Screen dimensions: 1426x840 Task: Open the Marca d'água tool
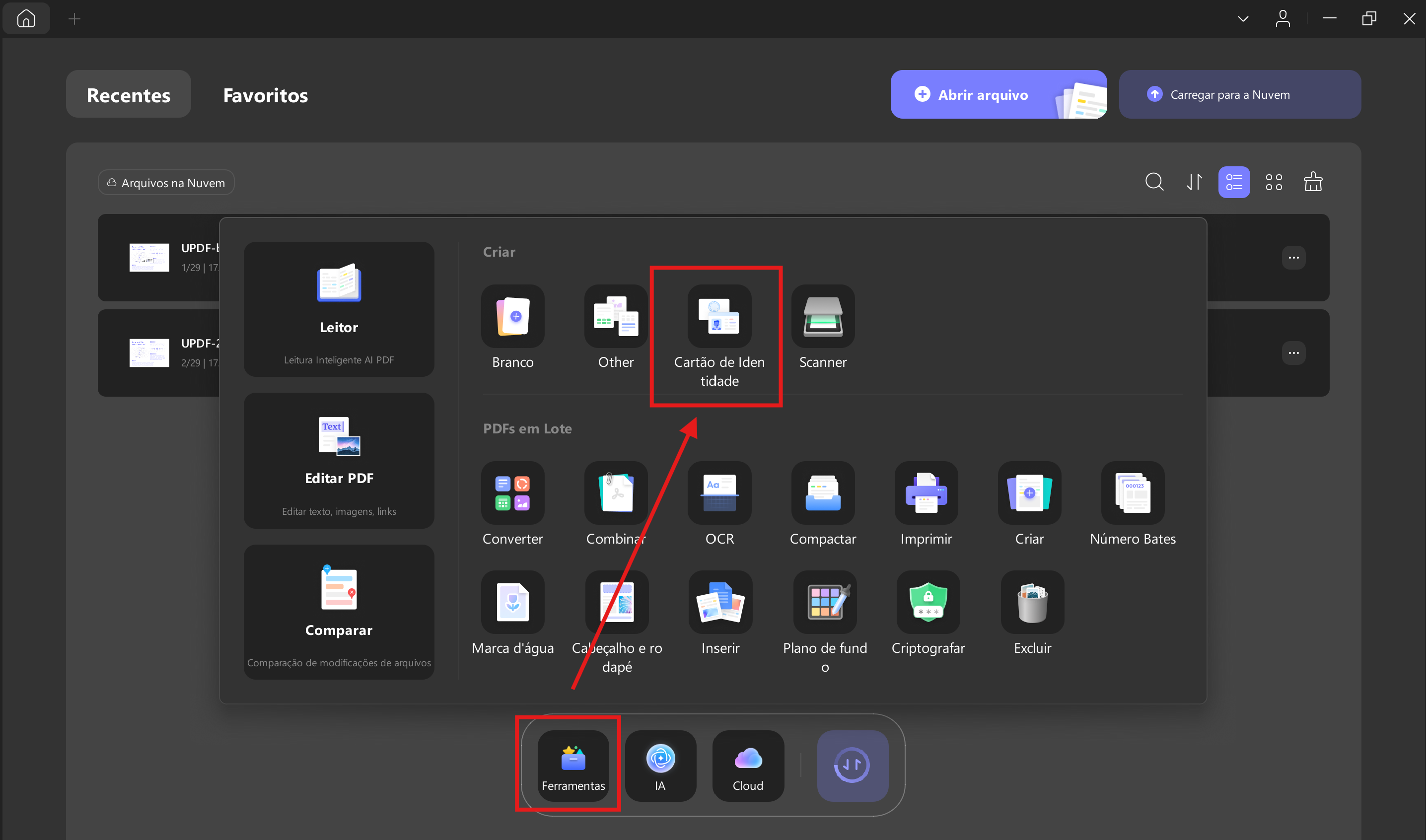pyautogui.click(x=512, y=602)
